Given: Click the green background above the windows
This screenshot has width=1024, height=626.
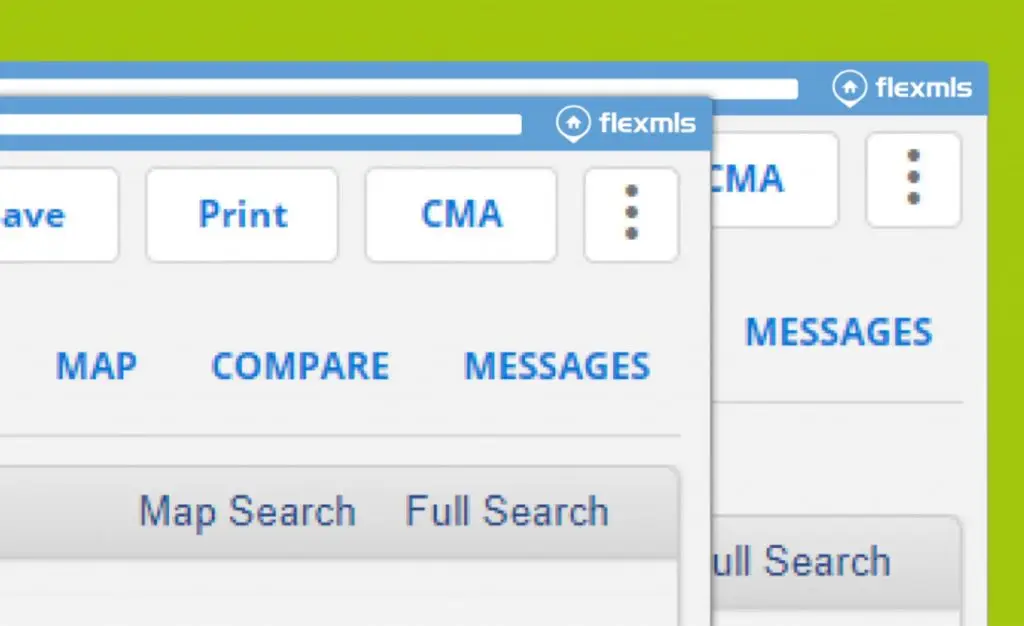Looking at the screenshot, I should (500, 28).
